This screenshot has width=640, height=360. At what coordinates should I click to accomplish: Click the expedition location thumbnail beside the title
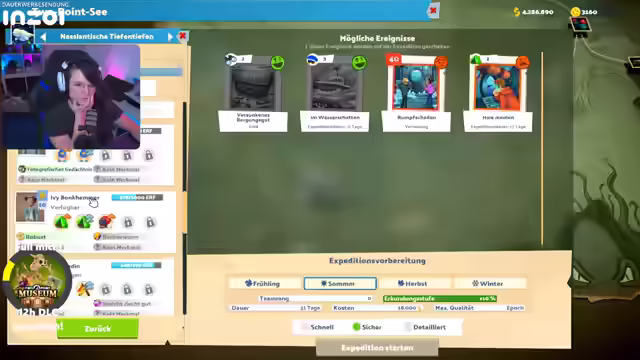22,36
